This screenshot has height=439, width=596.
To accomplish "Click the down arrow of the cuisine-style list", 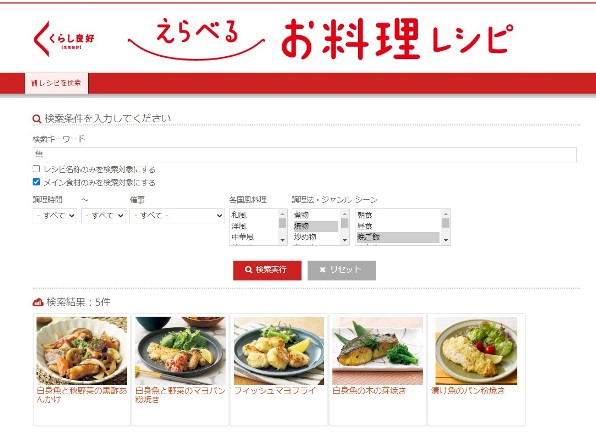I will coord(282,240).
